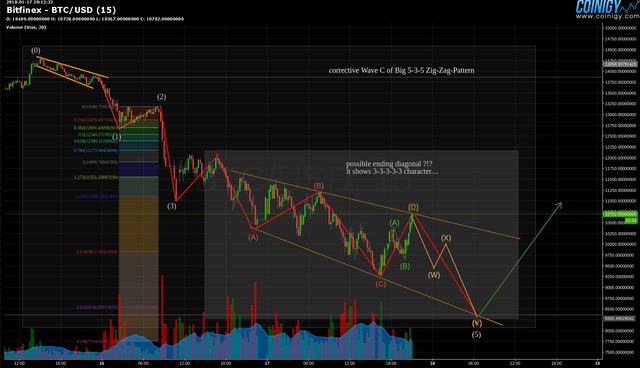Viewport: 640px width, 368px height.
Task: Click the 16 date label on time axis
Action: (x=102, y=363)
